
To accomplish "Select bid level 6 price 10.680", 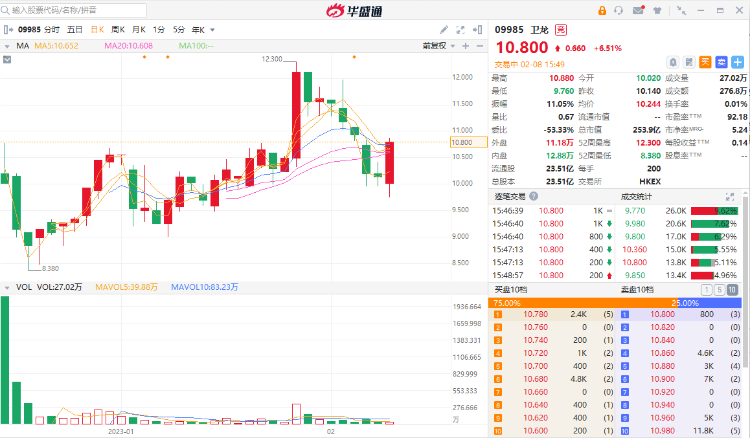I will [535, 379].
